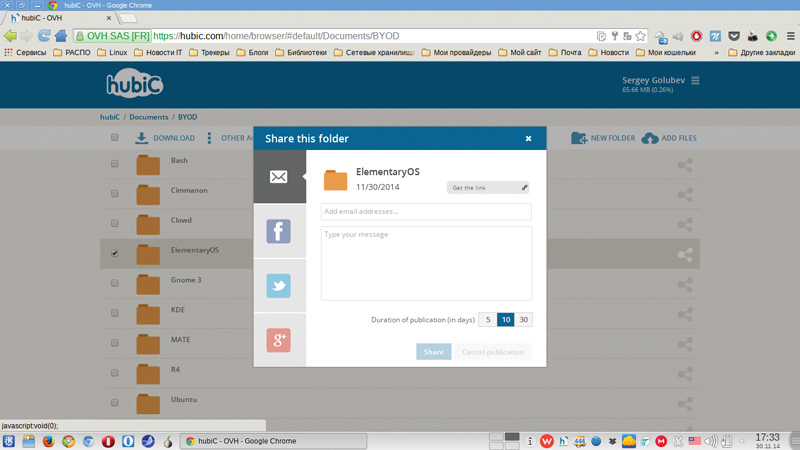The height and width of the screenshot is (450, 800).
Task: Check the R4 folder checkbox
Action: 114,373
